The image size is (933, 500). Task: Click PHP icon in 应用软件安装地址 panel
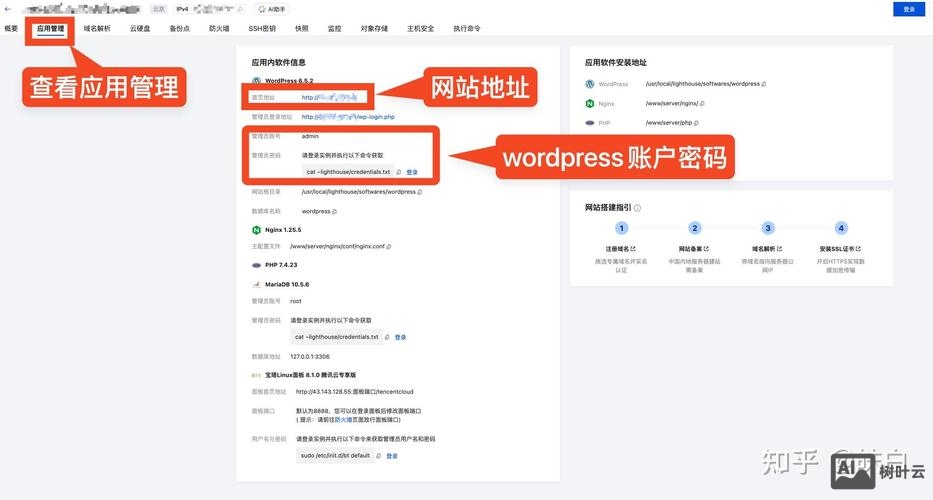click(590, 123)
